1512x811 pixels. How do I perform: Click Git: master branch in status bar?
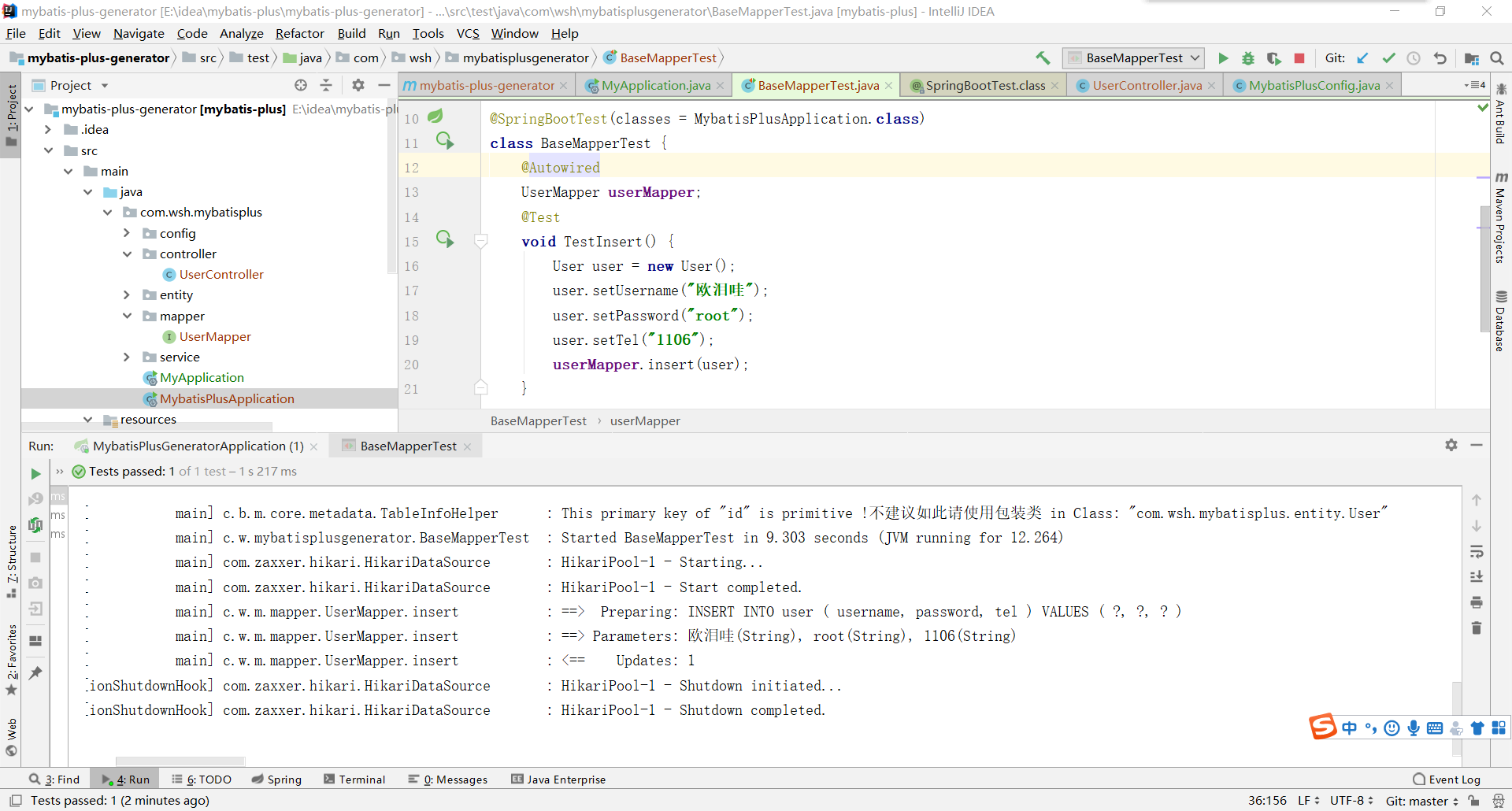tap(1421, 801)
